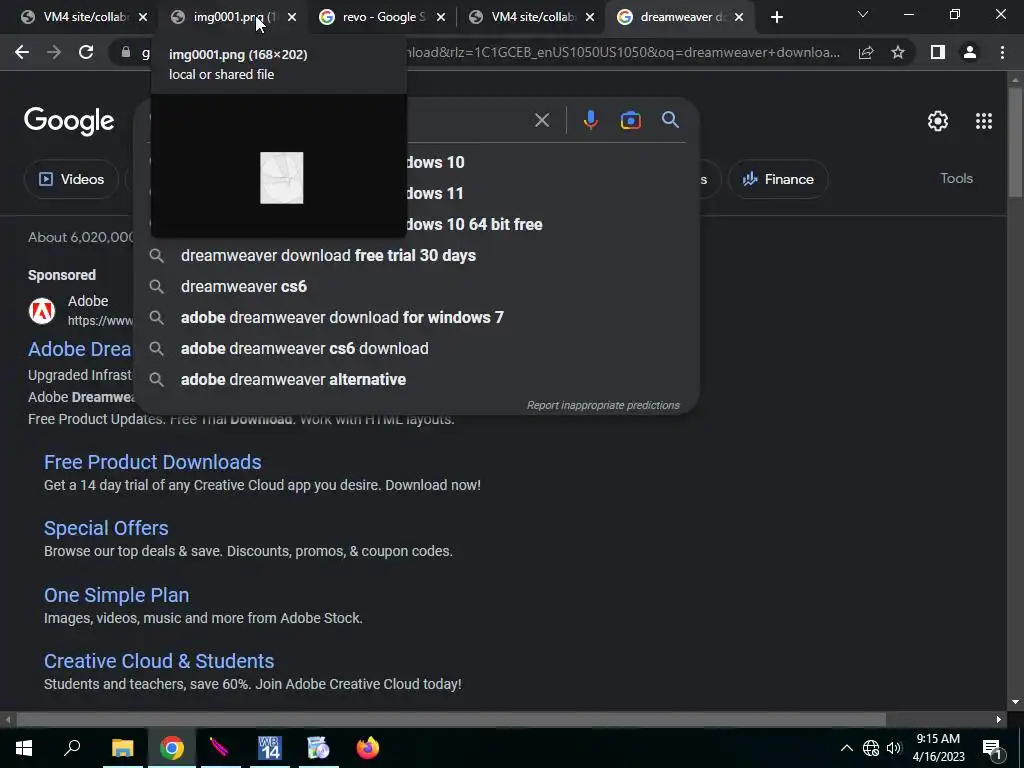Viewport: 1024px width, 768px height.
Task: Select suggestion dreamweaver cs6
Action: pos(416,286)
